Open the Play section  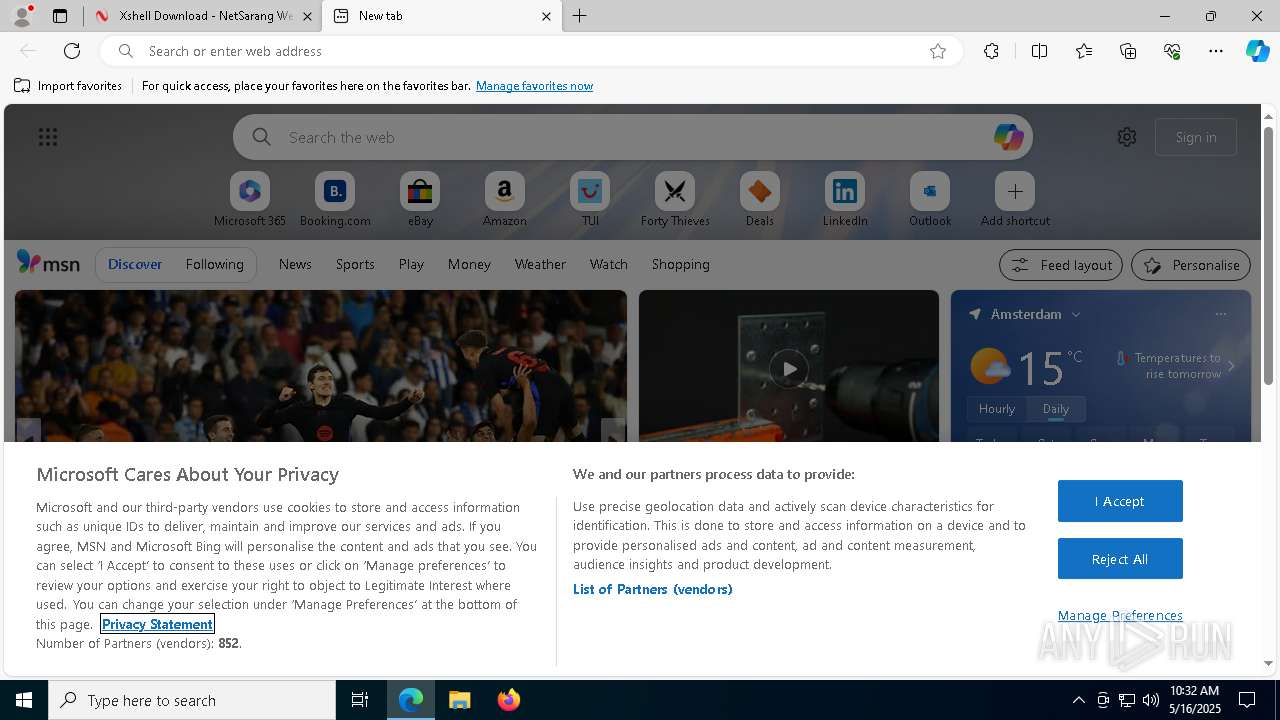411,264
